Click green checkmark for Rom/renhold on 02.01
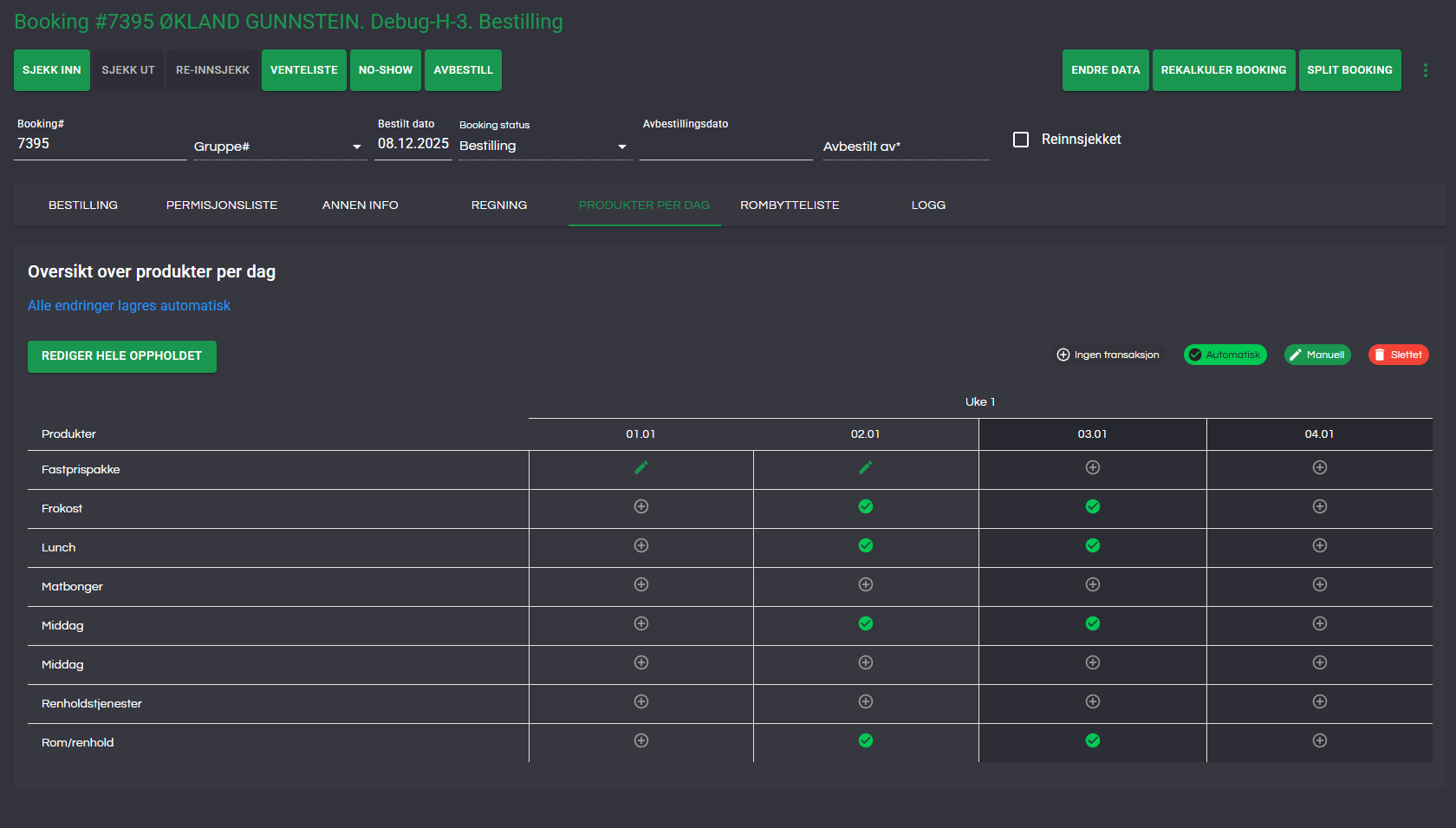 click(865, 741)
